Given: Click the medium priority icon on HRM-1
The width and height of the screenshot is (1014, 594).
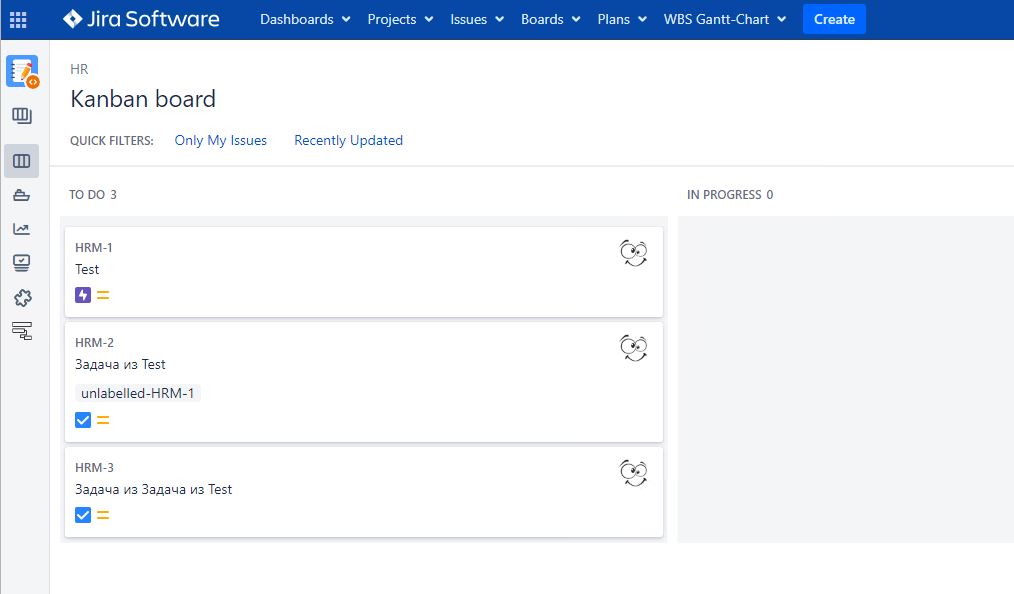Looking at the screenshot, I should click(103, 295).
